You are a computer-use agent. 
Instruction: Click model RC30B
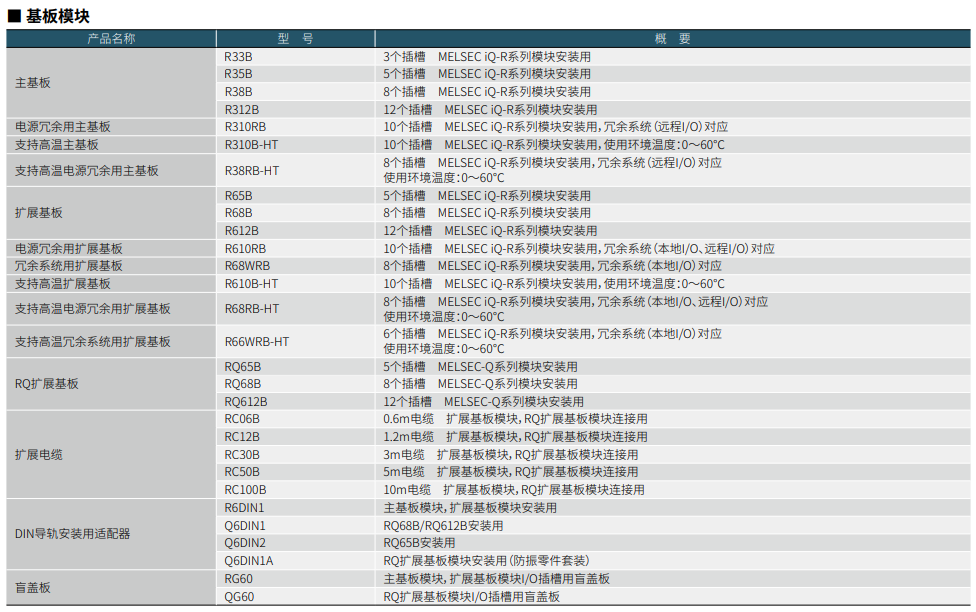242,454
